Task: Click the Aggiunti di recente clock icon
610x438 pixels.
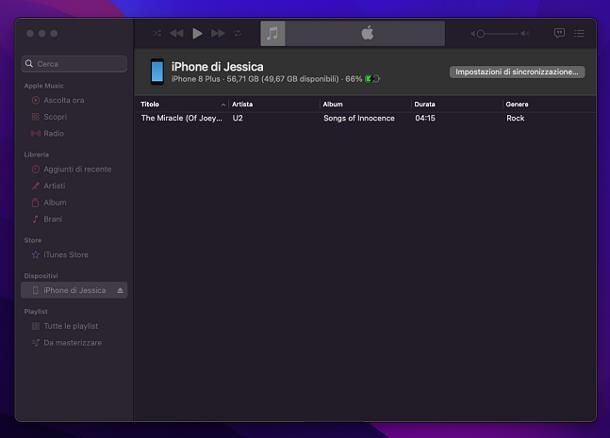Action: click(35, 169)
